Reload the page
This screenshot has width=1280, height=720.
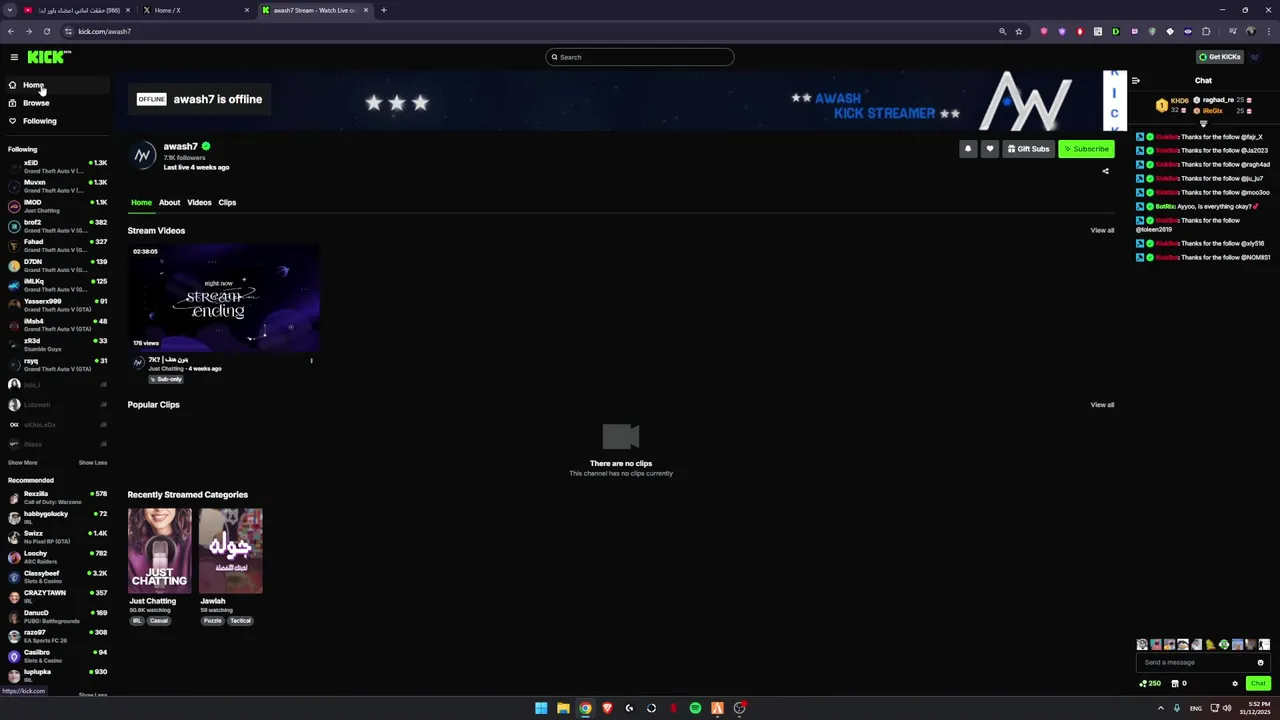[46, 31]
